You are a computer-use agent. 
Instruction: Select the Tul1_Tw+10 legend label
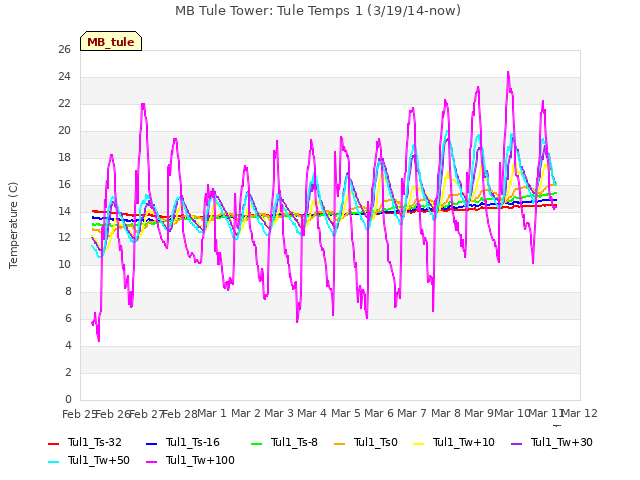coord(464,442)
